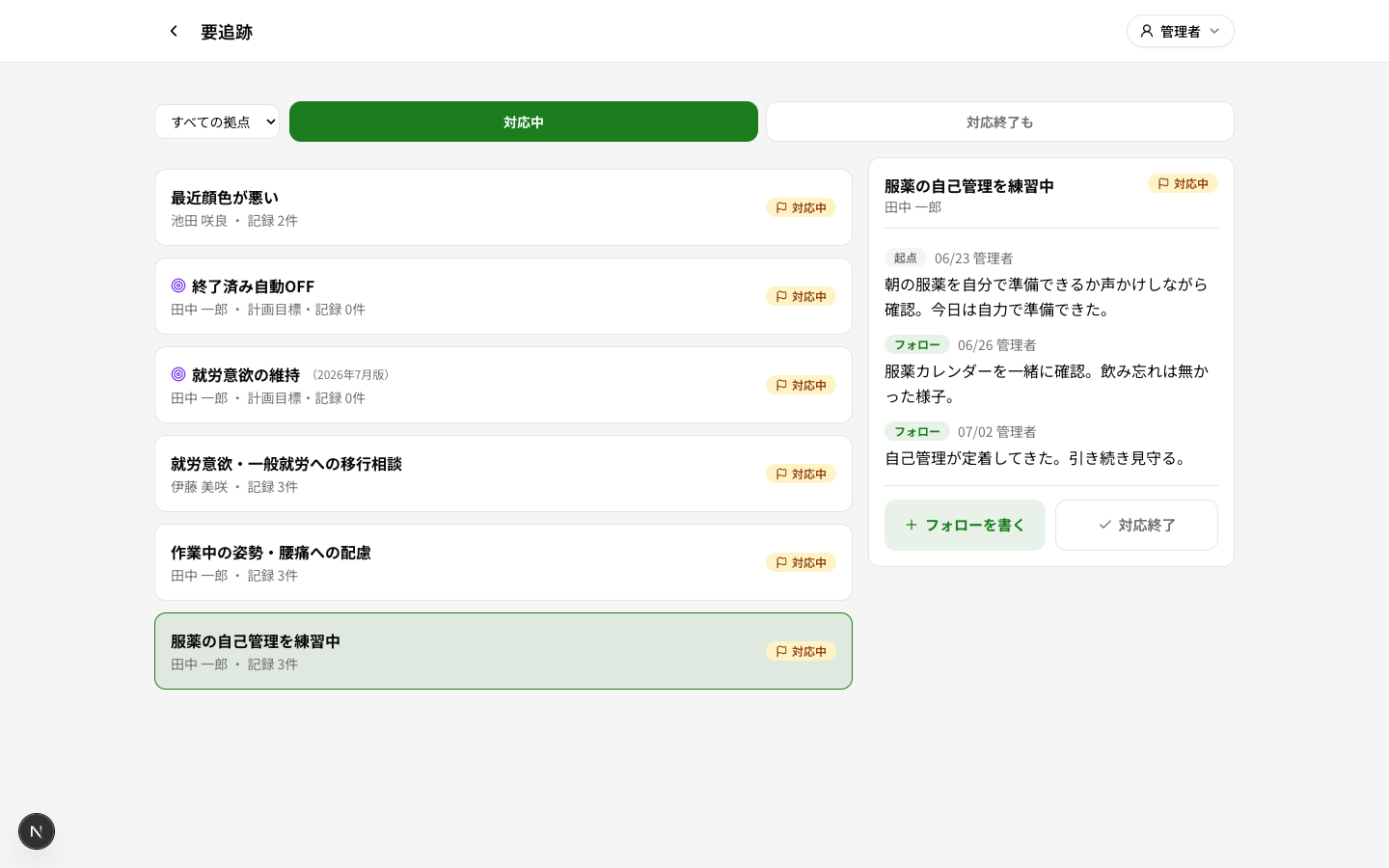Open 就労意欲・一般就労への移行相談 item
The image size is (1389, 868).
504,474
